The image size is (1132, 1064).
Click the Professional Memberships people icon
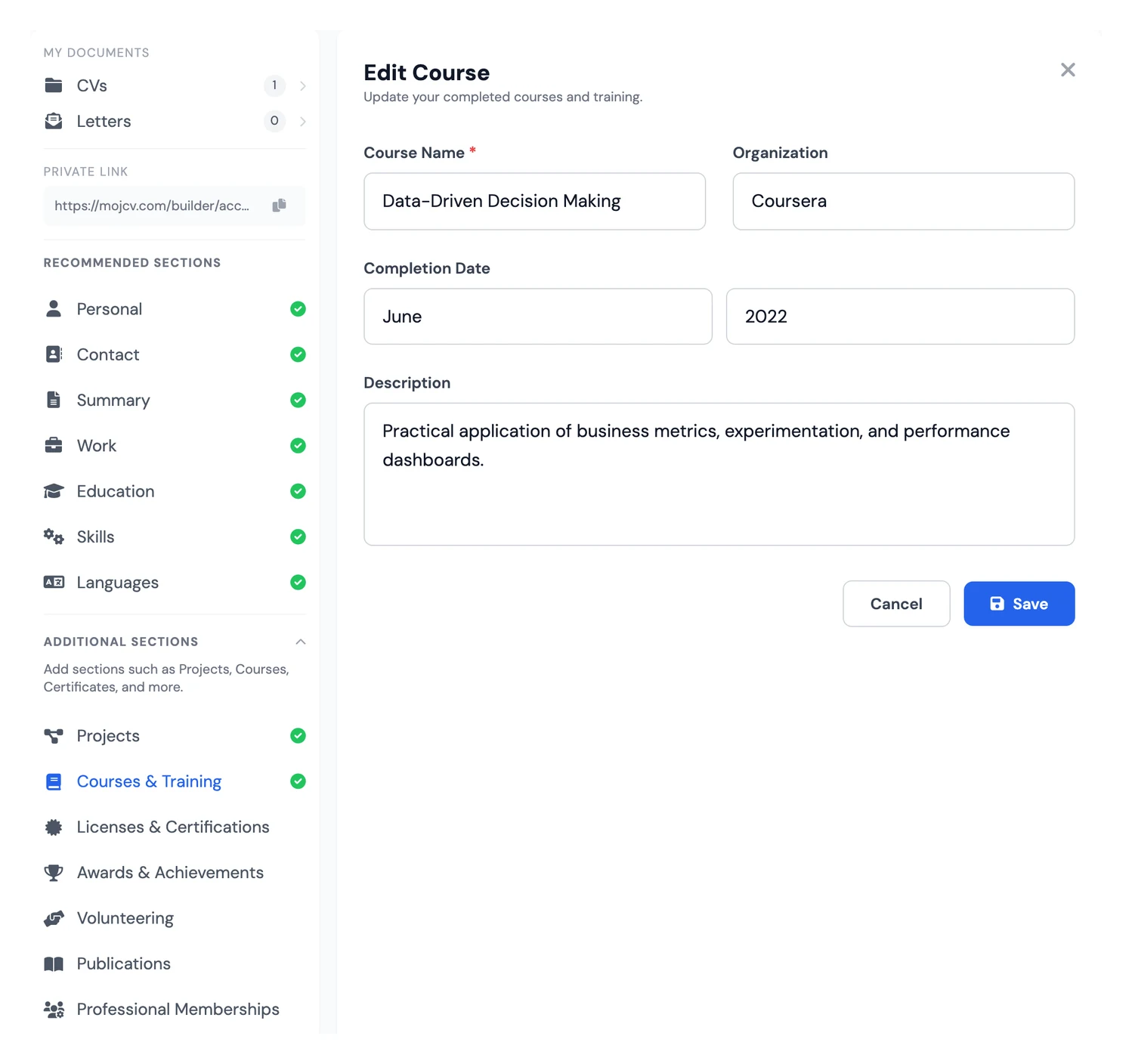(x=54, y=1010)
